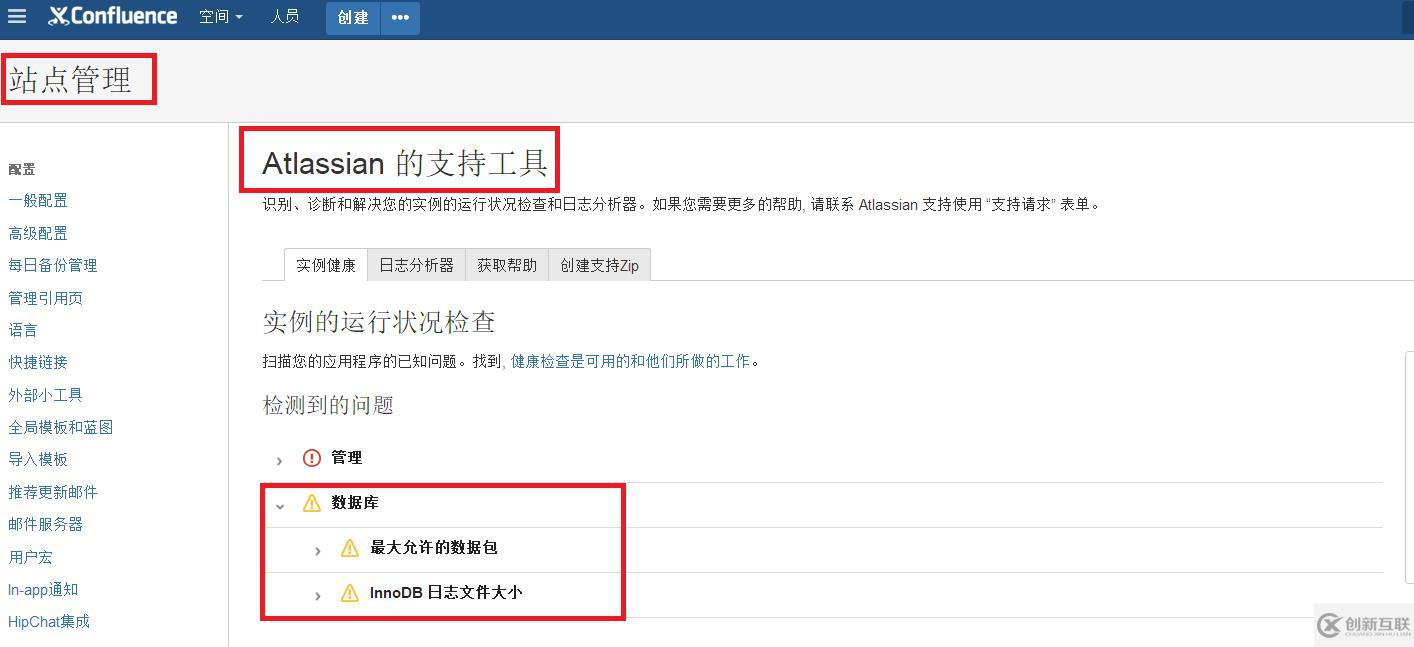Click the 创建 button
Image resolution: width=1414 pixels, height=647 pixels.
pyautogui.click(x=352, y=17)
